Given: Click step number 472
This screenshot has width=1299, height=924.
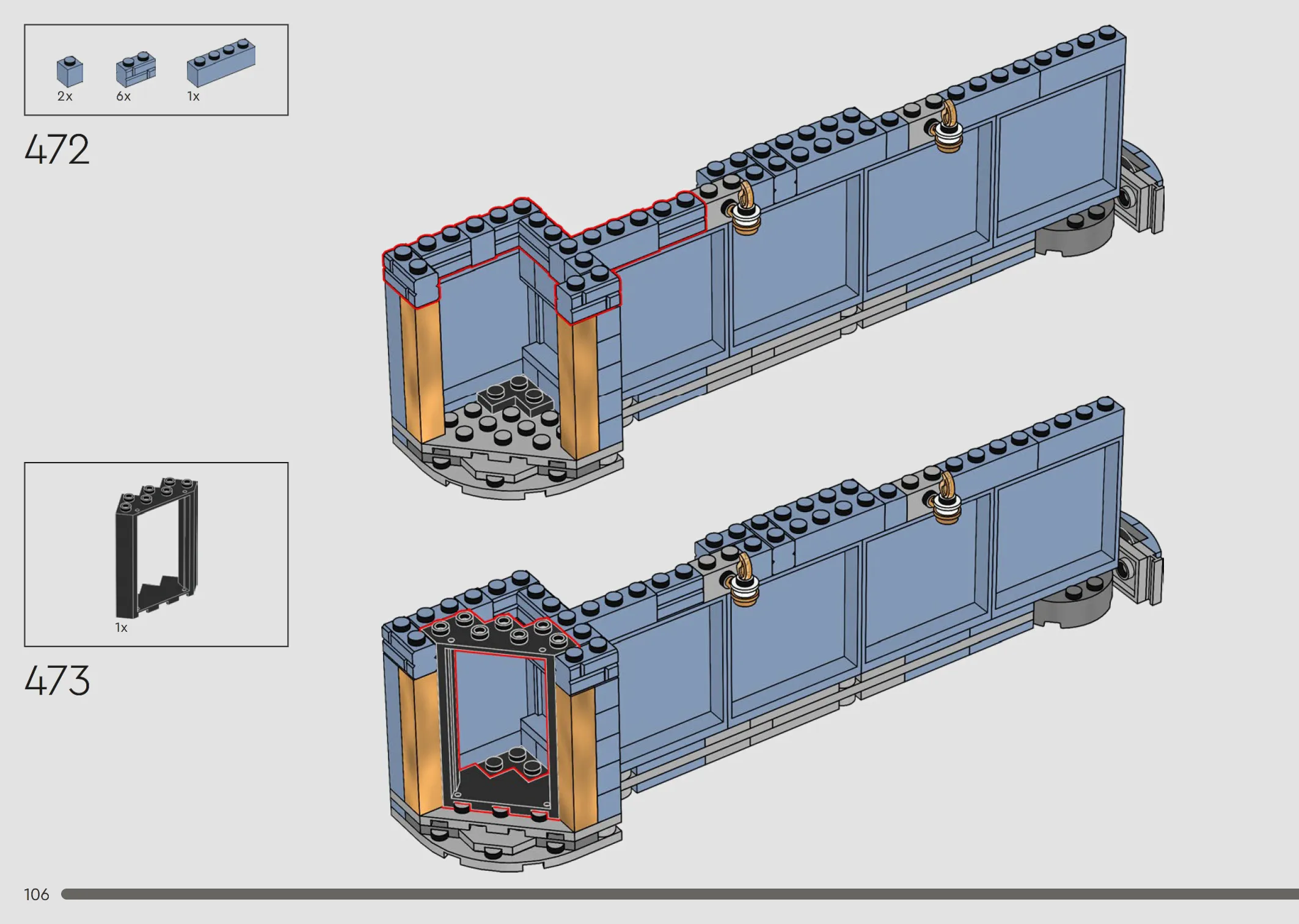Looking at the screenshot, I should click(x=57, y=150).
